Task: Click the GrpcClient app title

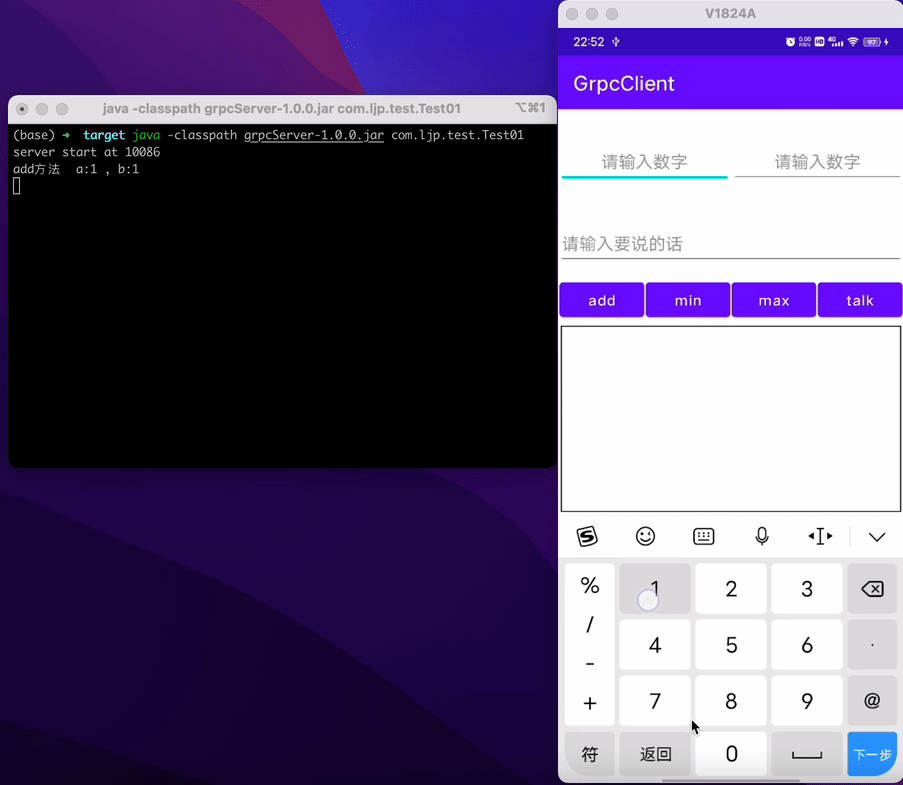Action: [x=624, y=84]
